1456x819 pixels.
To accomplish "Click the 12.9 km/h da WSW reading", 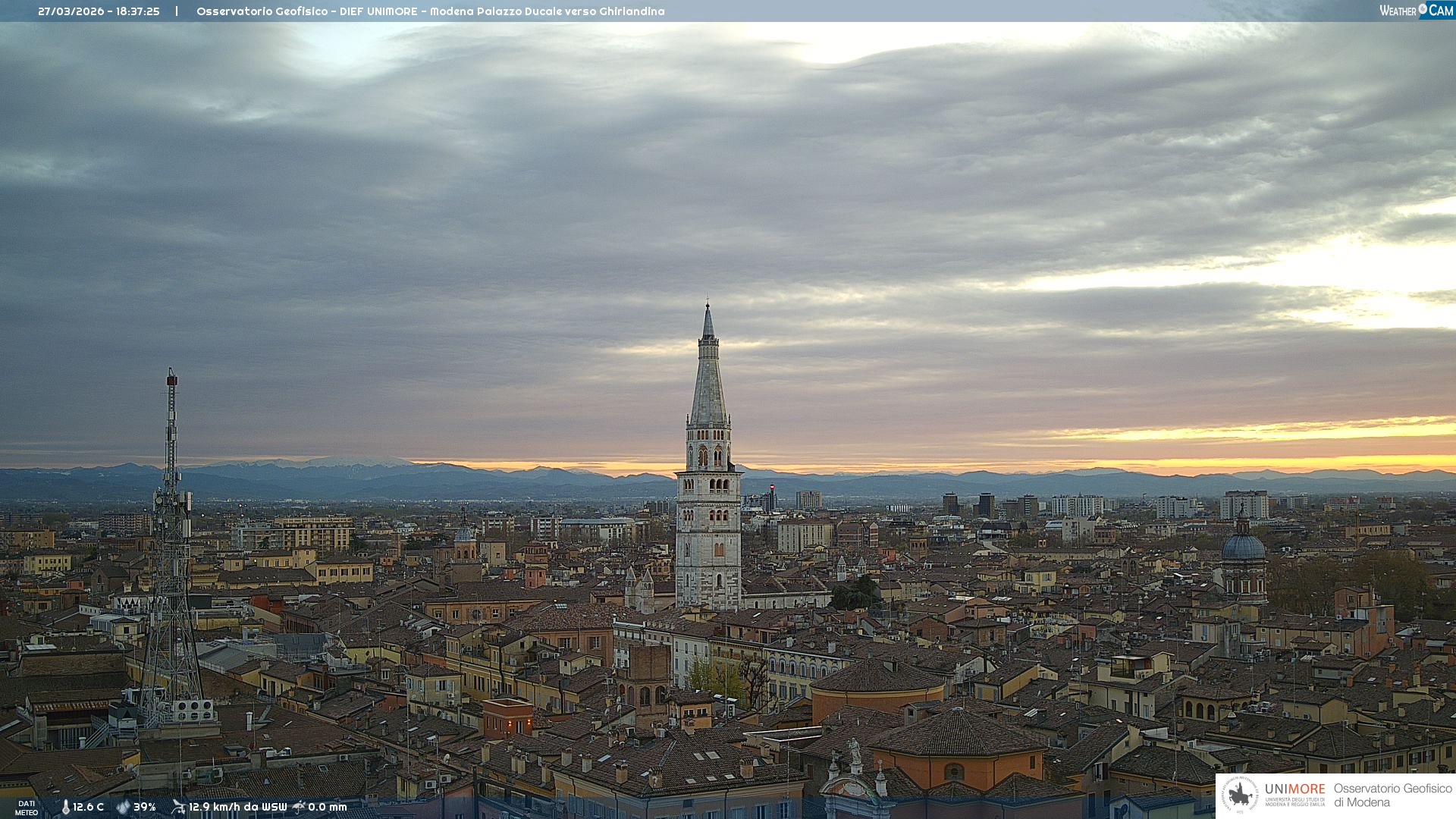I will click(238, 807).
